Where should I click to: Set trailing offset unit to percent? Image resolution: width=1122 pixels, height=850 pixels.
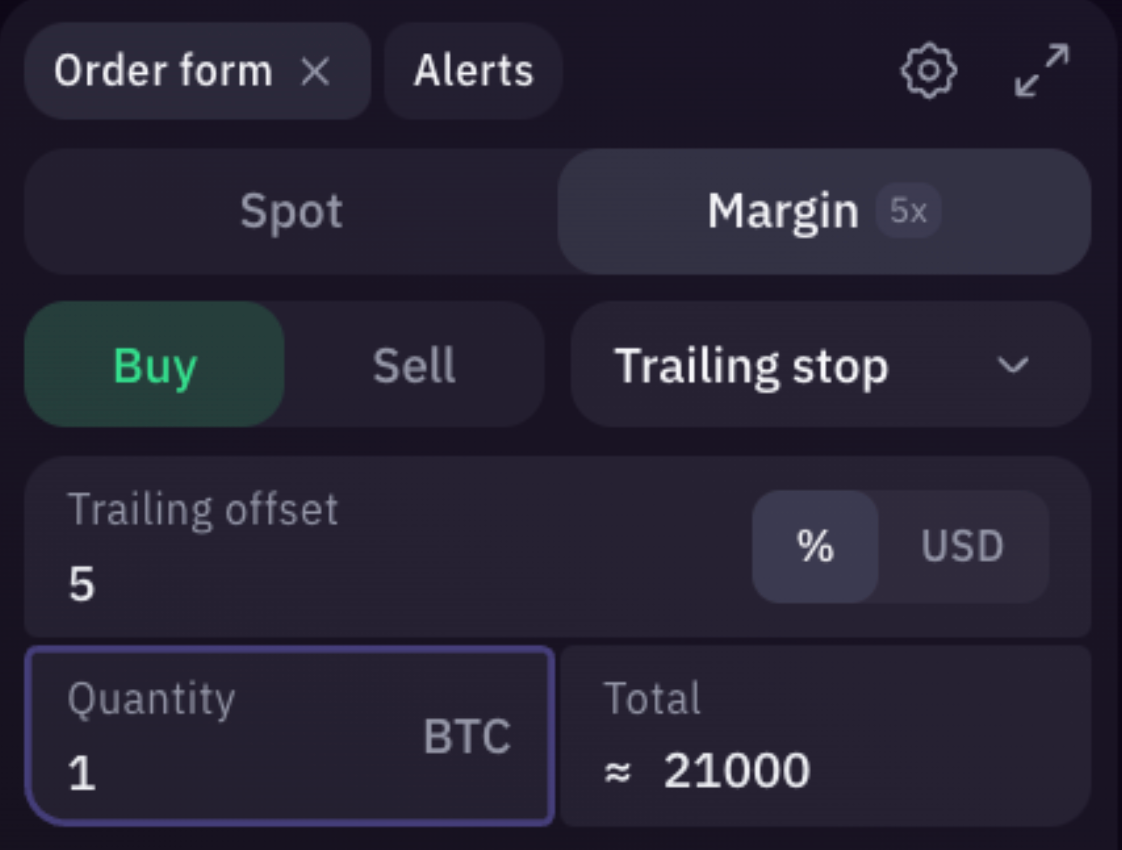coord(815,546)
